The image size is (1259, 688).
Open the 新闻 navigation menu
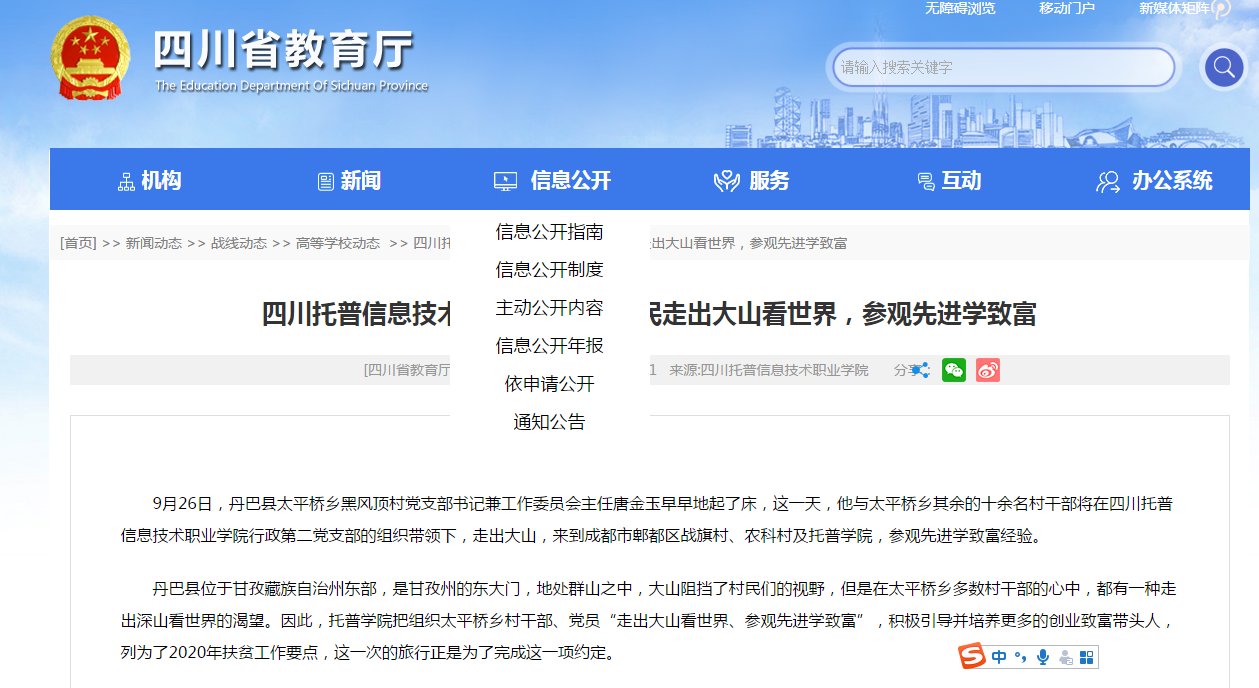point(350,181)
